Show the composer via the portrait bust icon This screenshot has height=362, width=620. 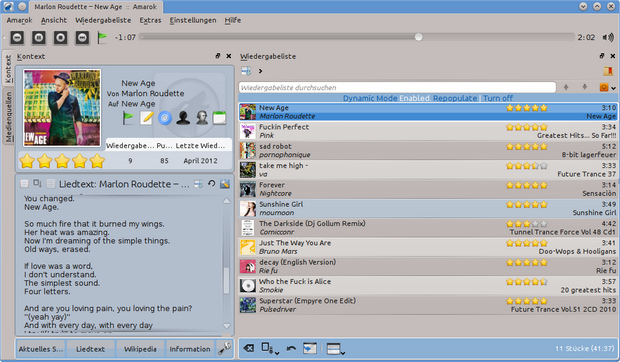pyautogui.click(x=202, y=118)
